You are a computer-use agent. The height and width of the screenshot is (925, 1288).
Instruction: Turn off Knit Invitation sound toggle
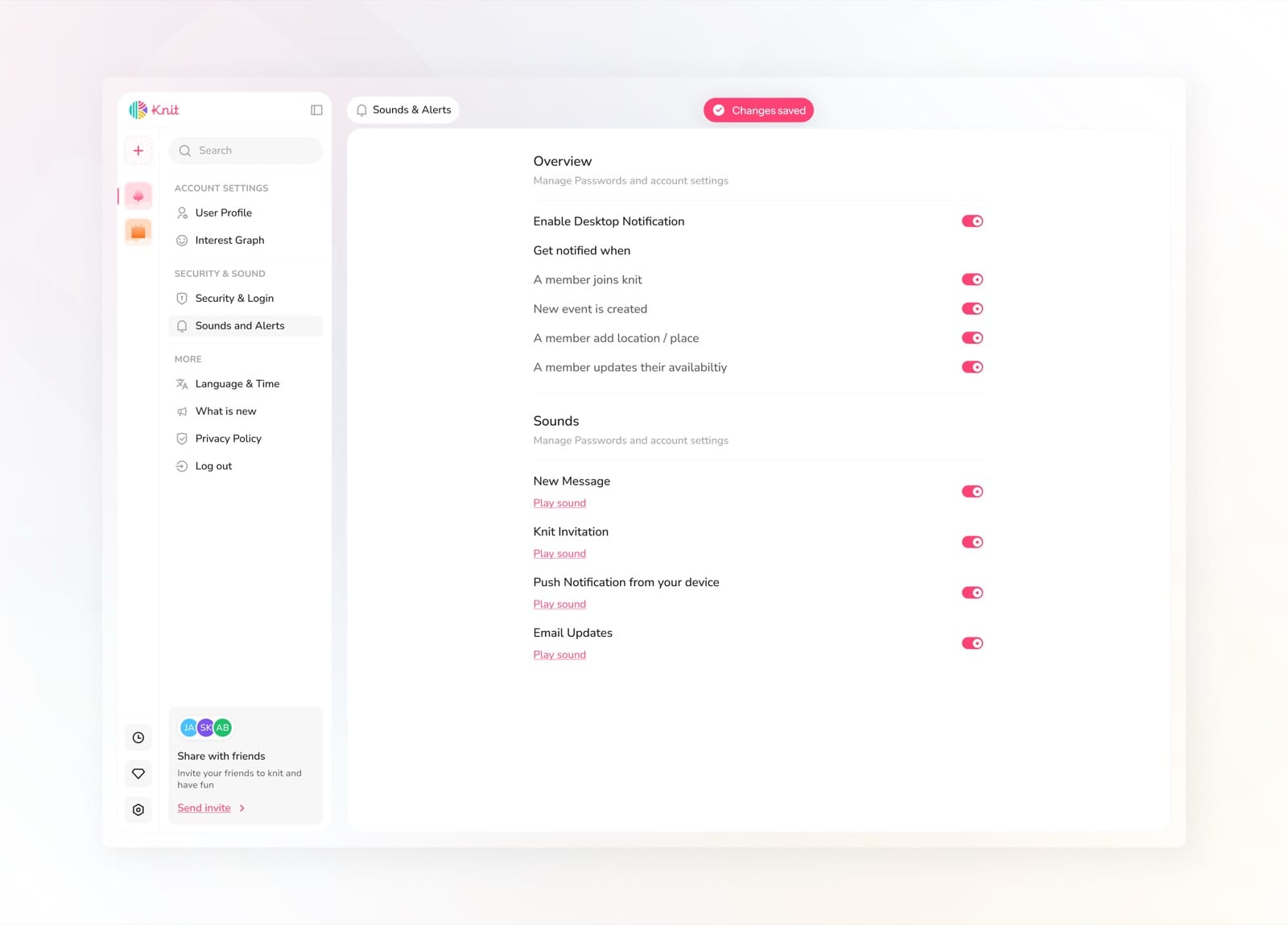coord(972,543)
